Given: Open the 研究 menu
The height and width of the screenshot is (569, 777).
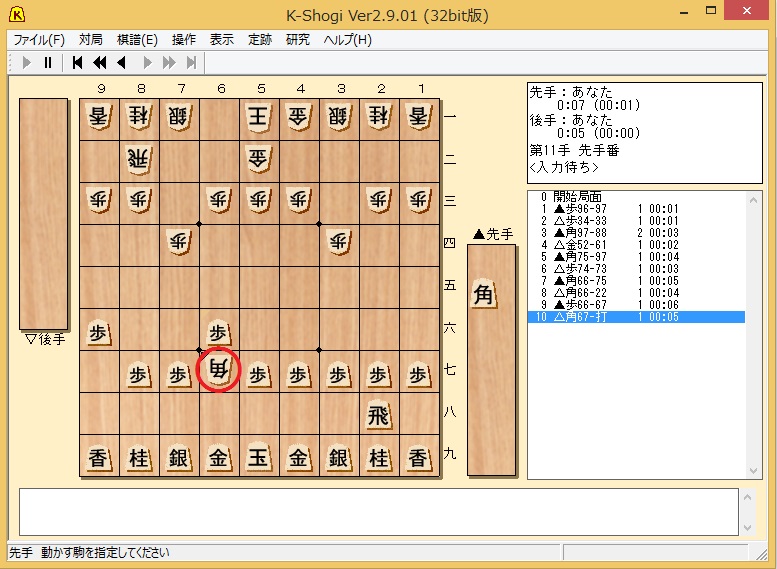Looking at the screenshot, I should click(x=298, y=40).
